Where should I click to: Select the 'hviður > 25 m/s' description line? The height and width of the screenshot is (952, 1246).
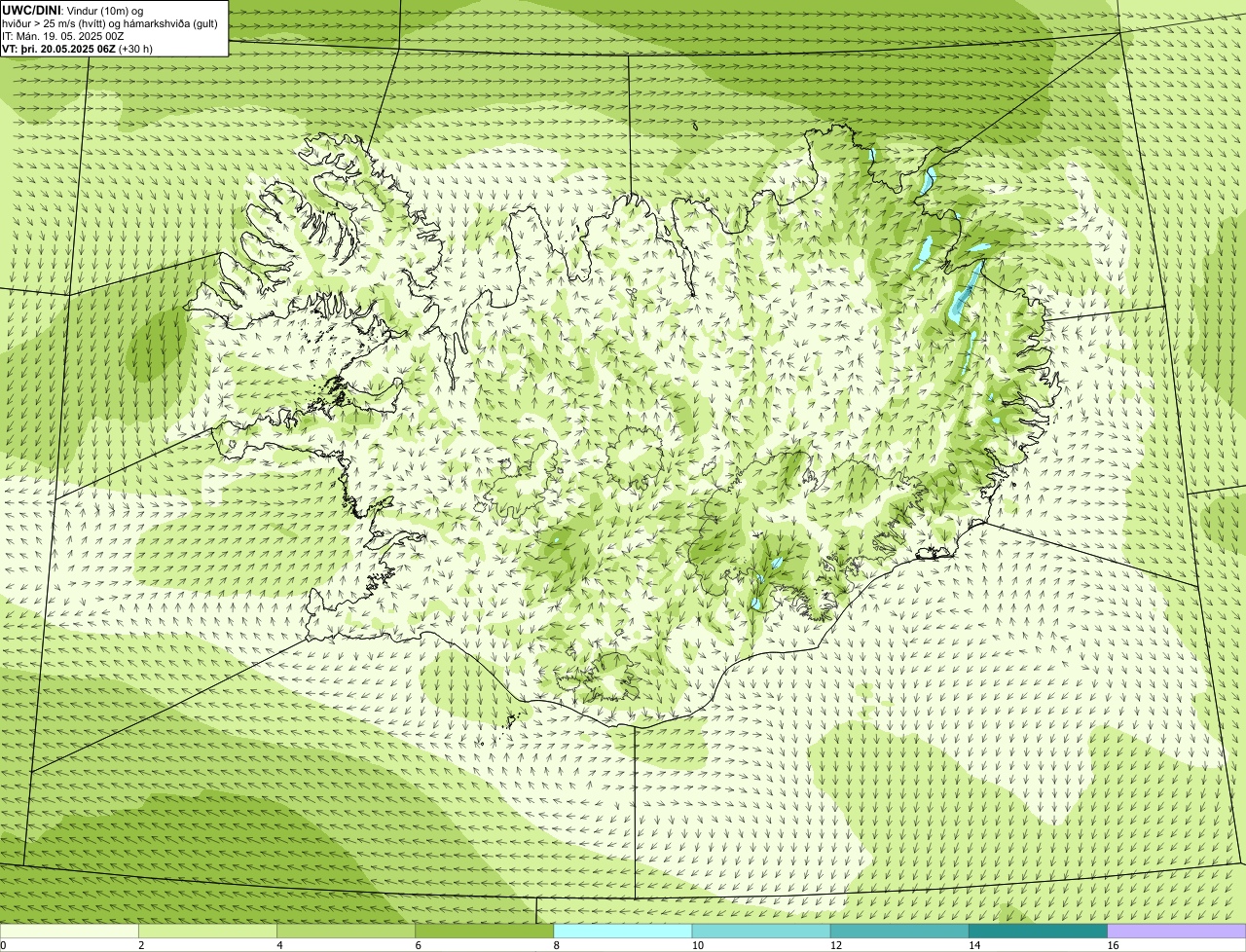tap(110, 23)
